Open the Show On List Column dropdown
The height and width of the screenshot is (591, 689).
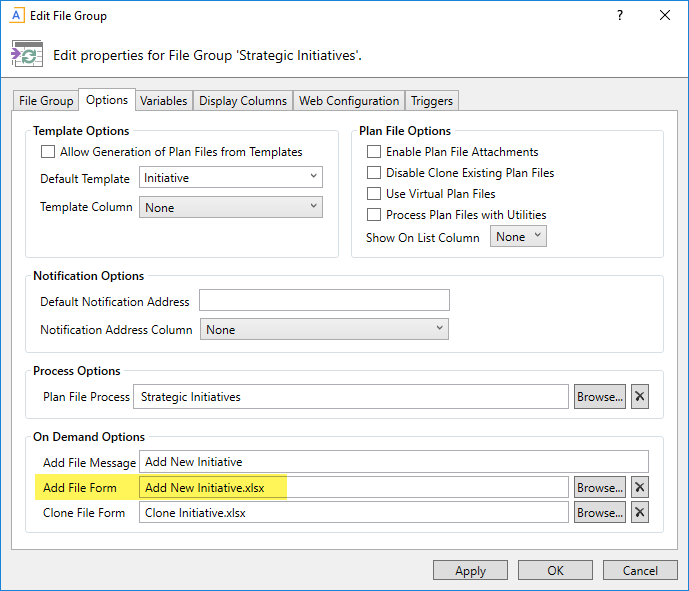tap(518, 237)
